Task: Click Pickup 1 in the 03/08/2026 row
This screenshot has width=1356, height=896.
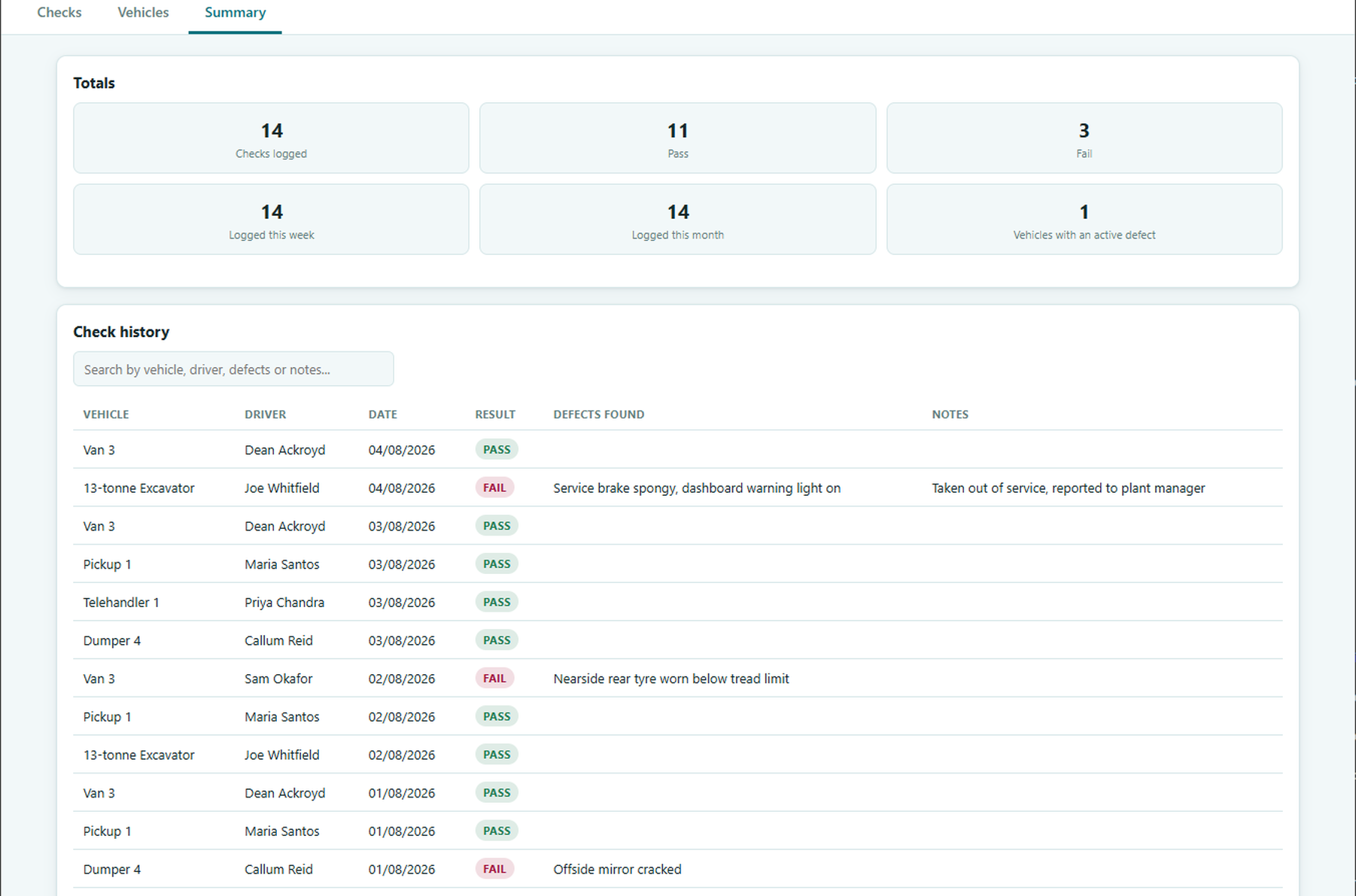Action: click(x=107, y=564)
